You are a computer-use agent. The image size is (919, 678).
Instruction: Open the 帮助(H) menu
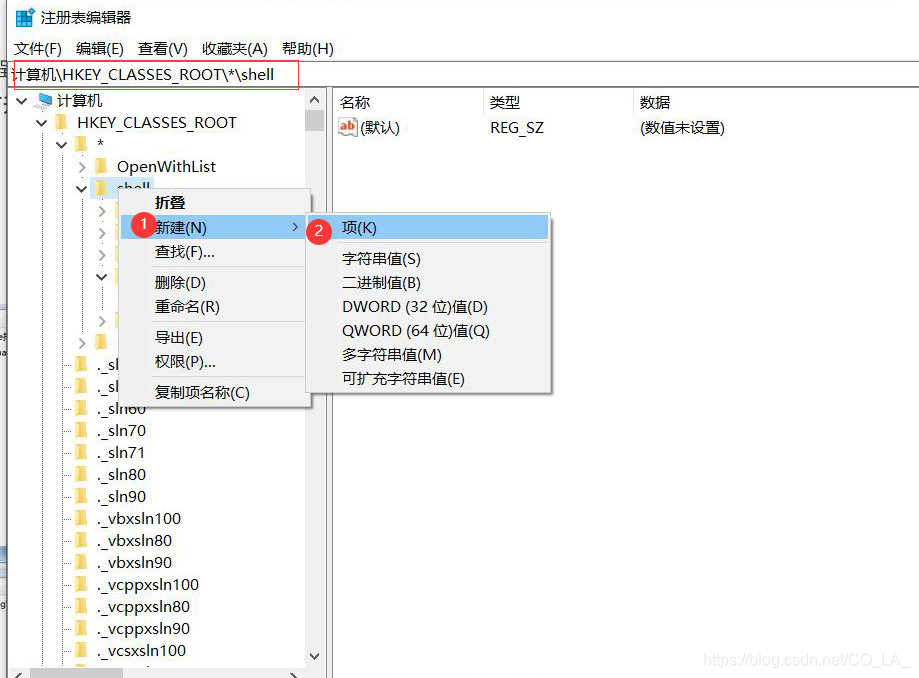[308, 49]
